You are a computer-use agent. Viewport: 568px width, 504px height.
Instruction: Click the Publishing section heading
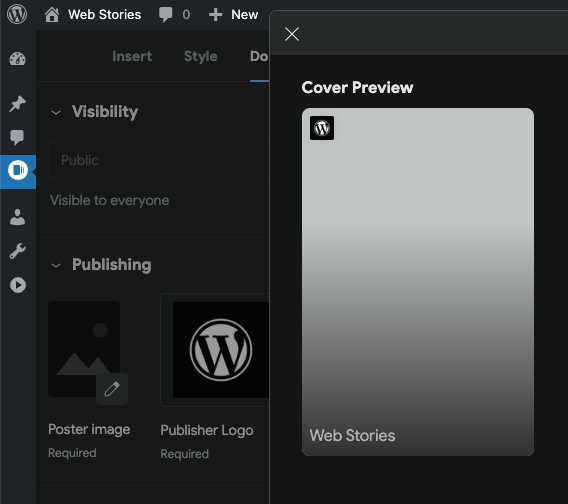coord(112,265)
